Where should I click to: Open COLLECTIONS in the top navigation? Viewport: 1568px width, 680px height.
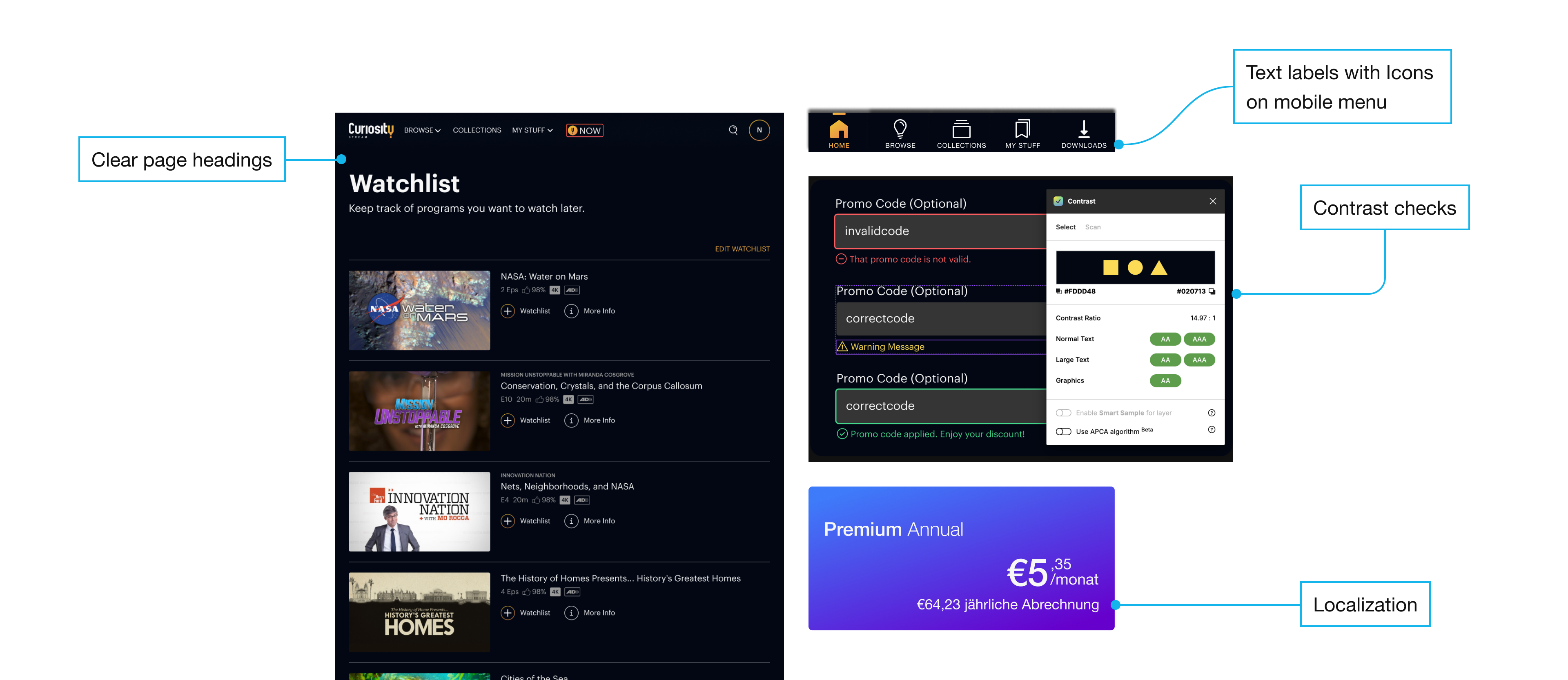(477, 130)
